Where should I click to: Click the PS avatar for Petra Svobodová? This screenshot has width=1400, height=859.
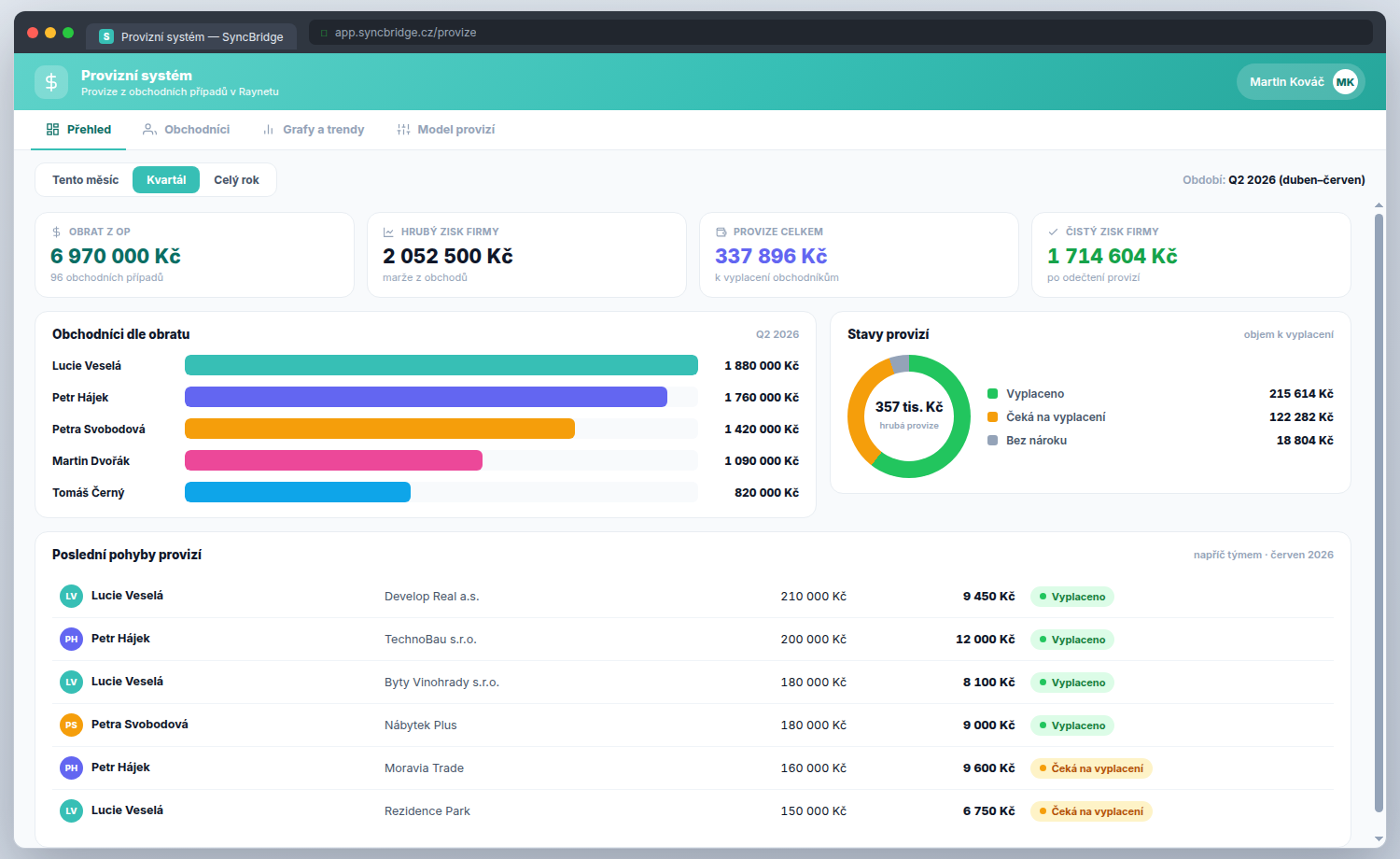pyautogui.click(x=71, y=725)
